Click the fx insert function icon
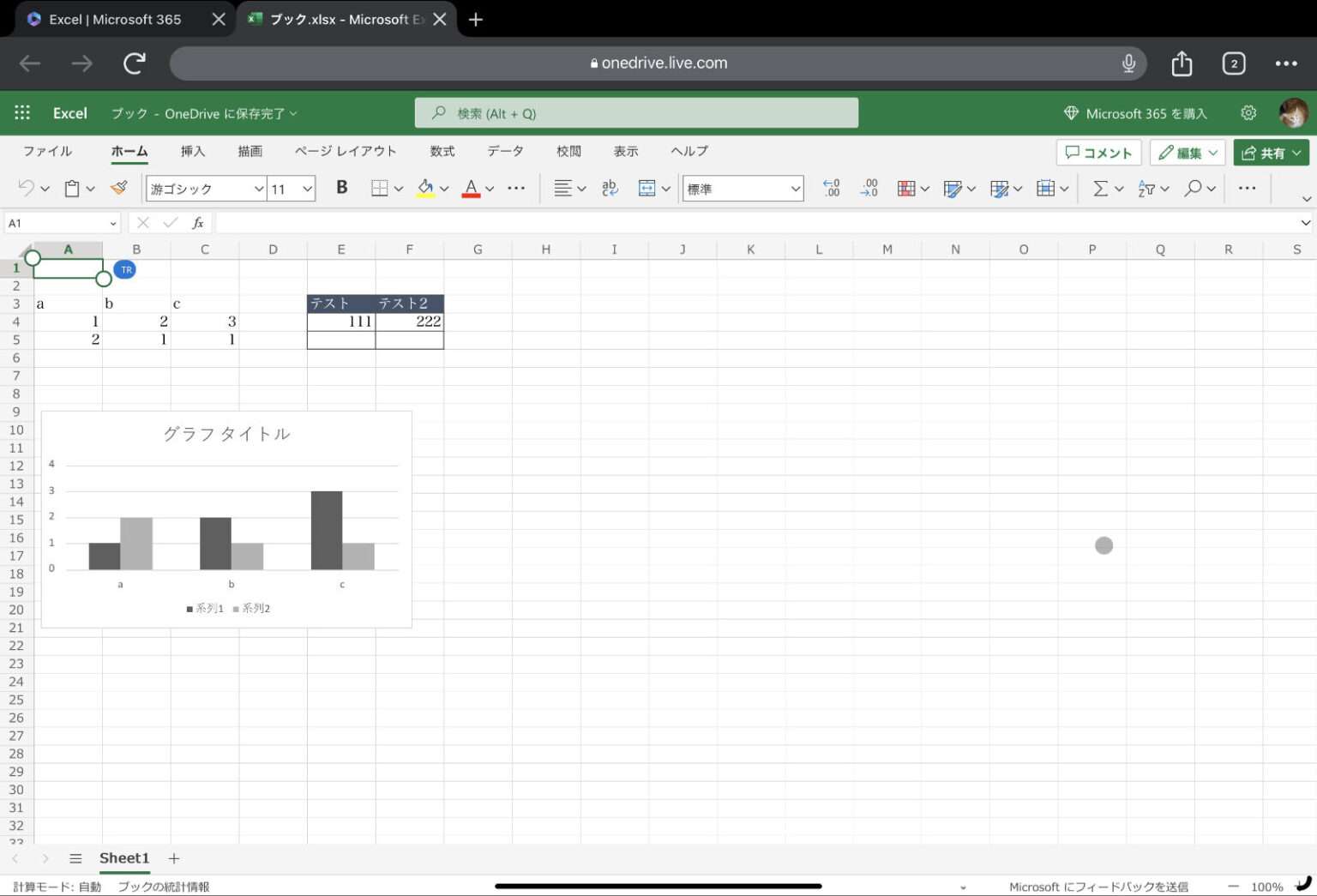Image resolution: width=1317 pixels, height=896 pixels. click(x=198, y=223)
